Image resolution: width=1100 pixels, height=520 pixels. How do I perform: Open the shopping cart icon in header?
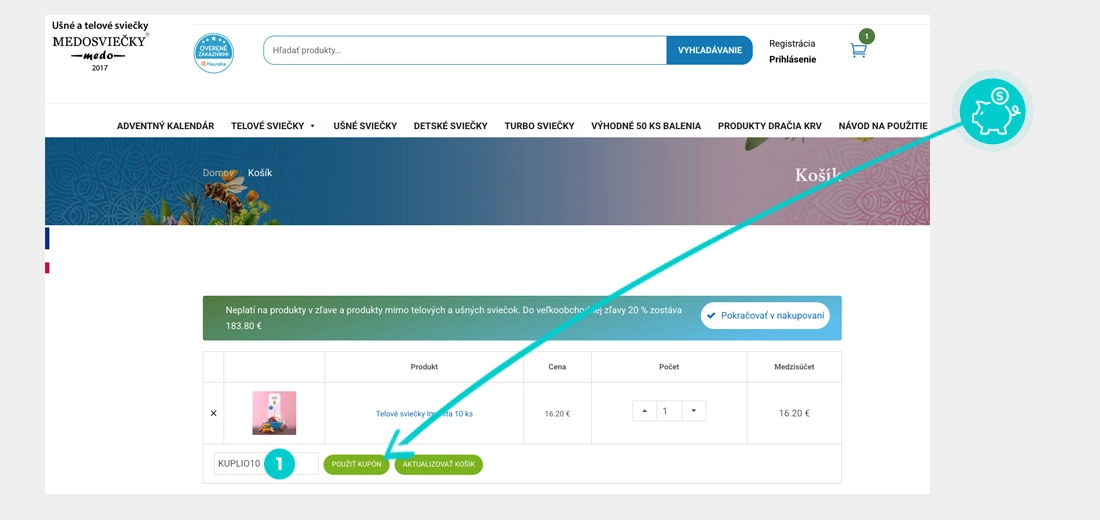(x=858, y=50)
